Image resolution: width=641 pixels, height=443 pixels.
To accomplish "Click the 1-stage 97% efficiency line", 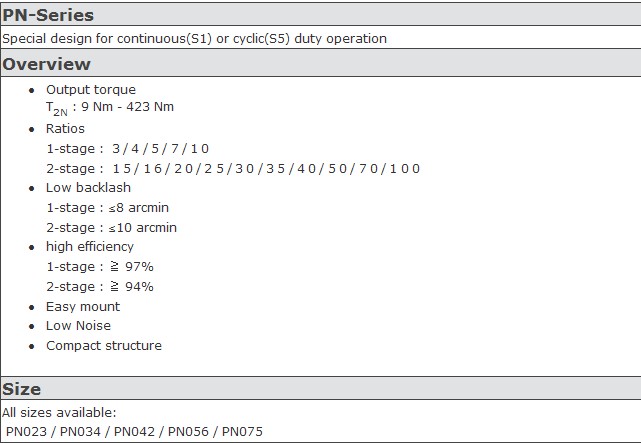I will point(100,267).
